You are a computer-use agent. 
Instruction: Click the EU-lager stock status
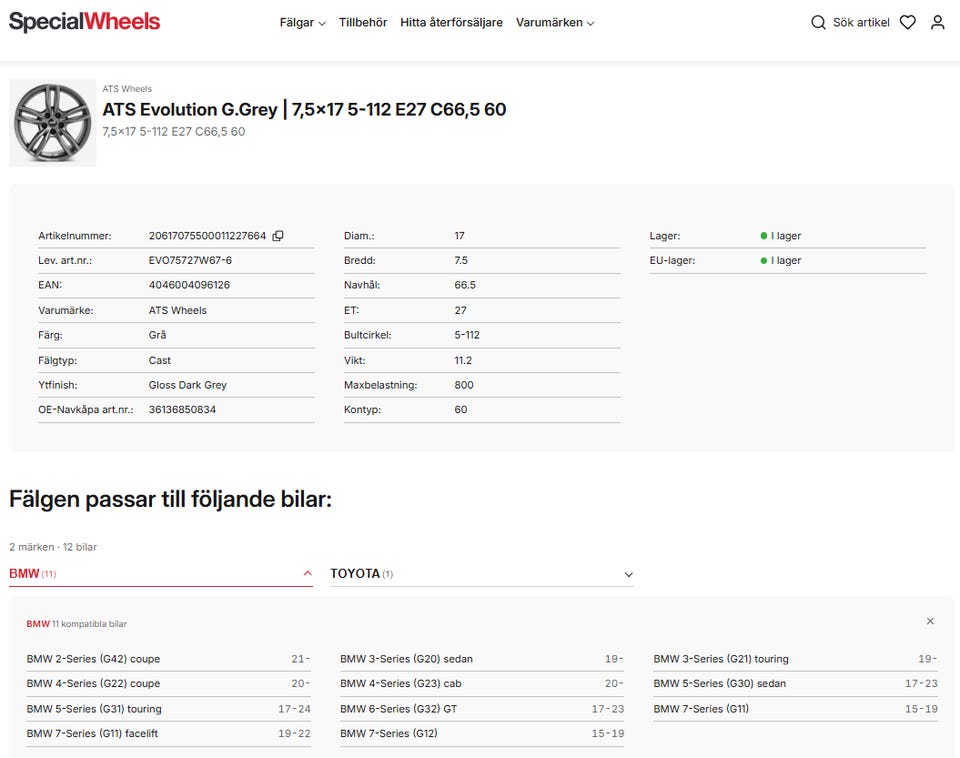781,260
